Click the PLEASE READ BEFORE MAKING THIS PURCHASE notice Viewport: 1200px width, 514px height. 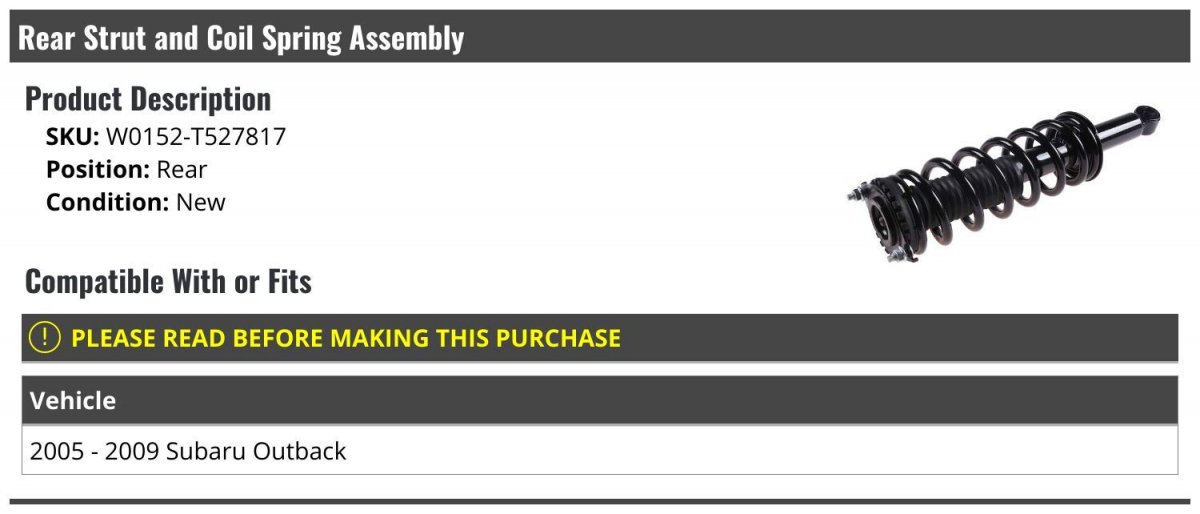pyautogui.click(x=346, y=338)
